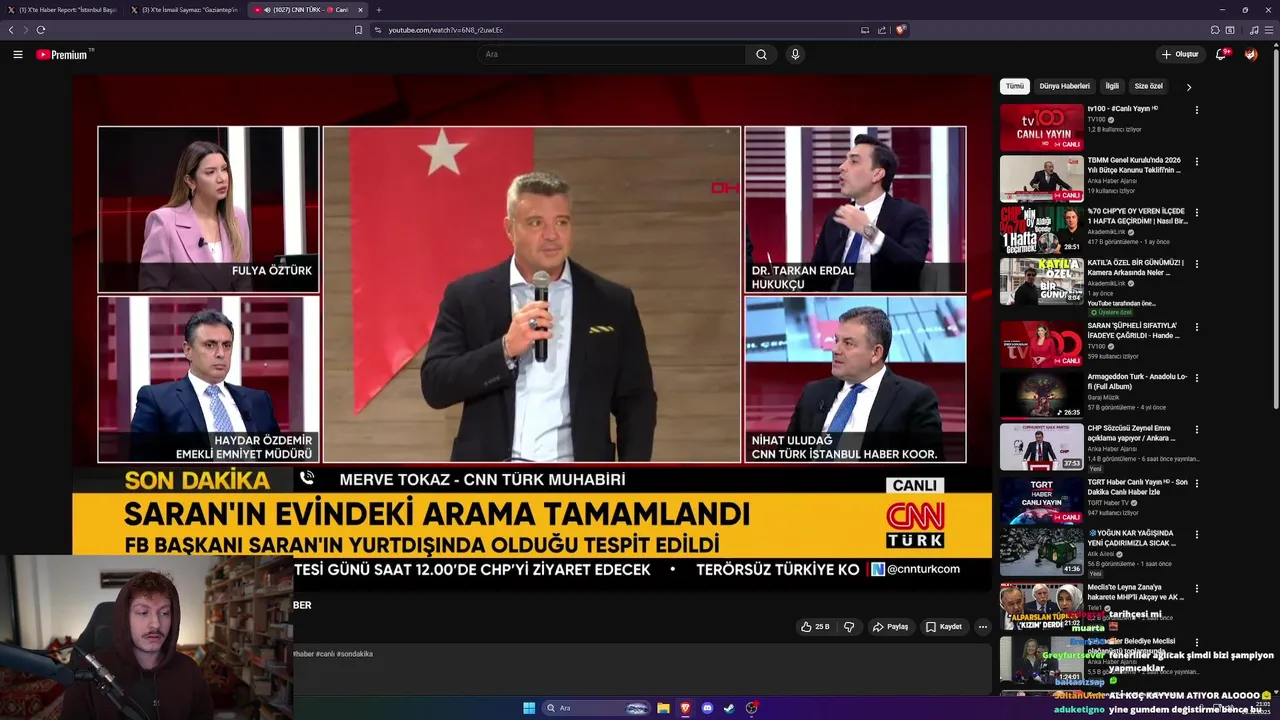
Task: Open Yoğun kar yağışında yeni çadırımızla thumbnail
Action: (x=1041, y=552)
